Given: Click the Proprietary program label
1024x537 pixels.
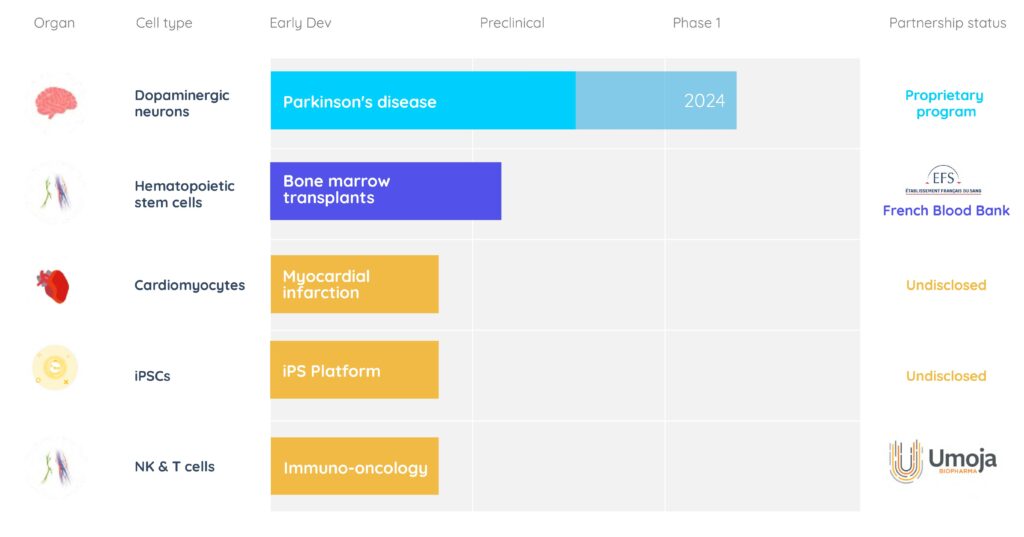Looking at the screenshot, I should coord(944,103).
